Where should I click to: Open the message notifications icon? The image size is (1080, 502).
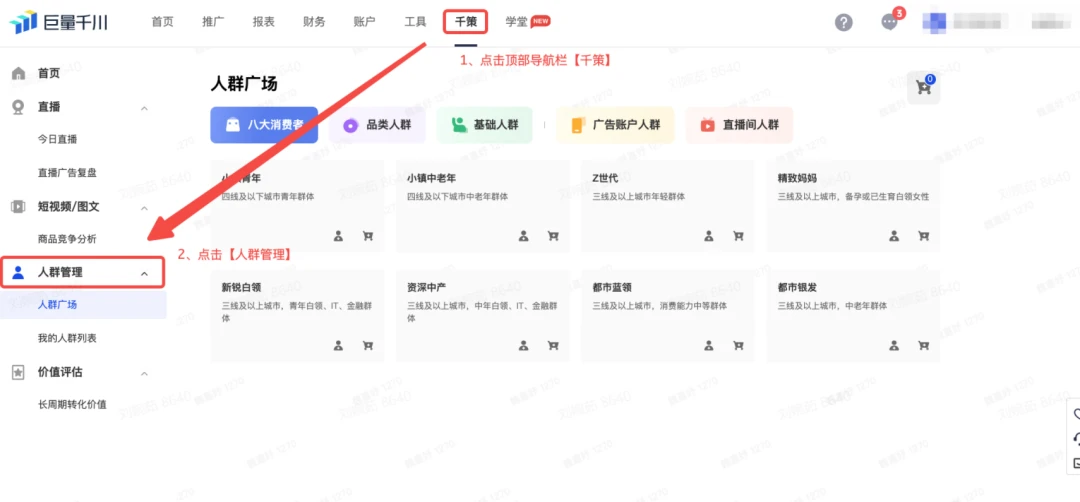[x=889, y=22]
